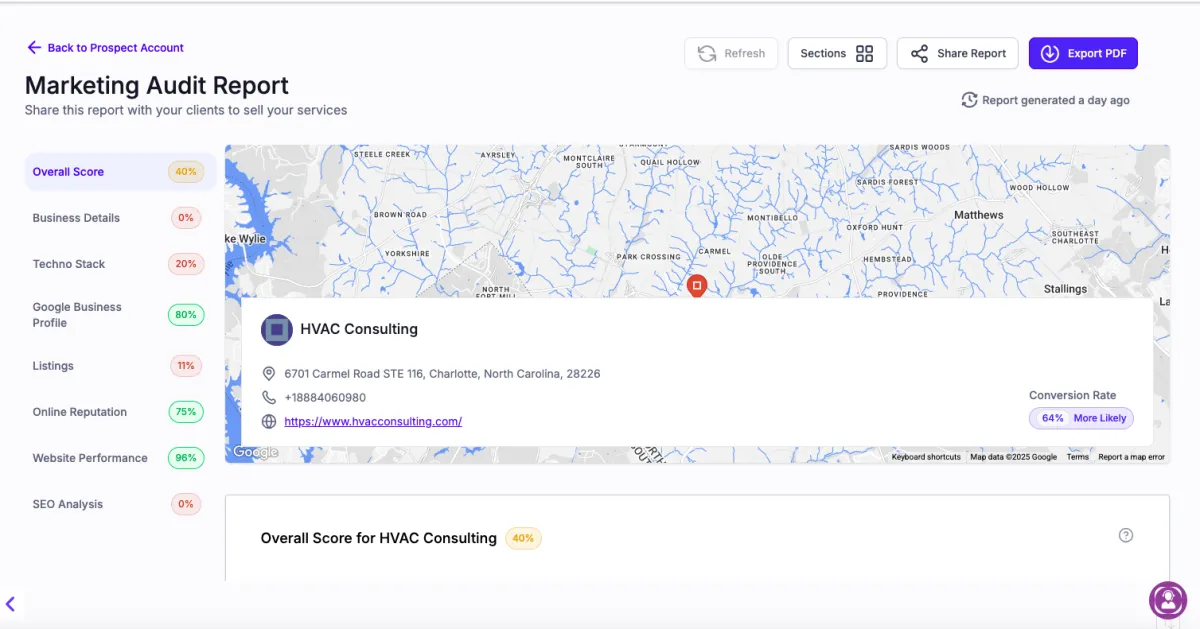Click the 64% More Likely conversion badge
Screen dimensions: 1200x629
click(1081, 418)
